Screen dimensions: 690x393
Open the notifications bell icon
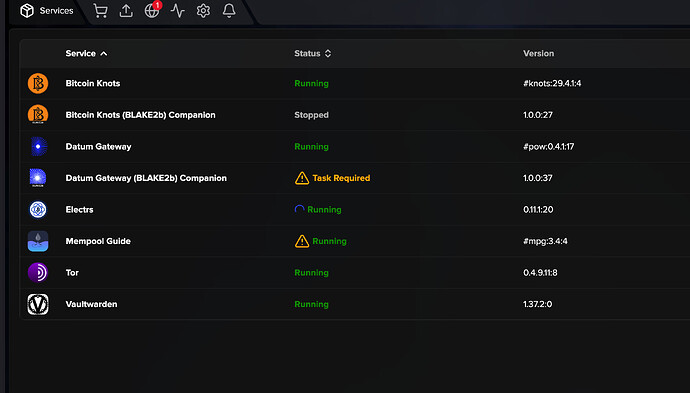click(x=229, y=11)
